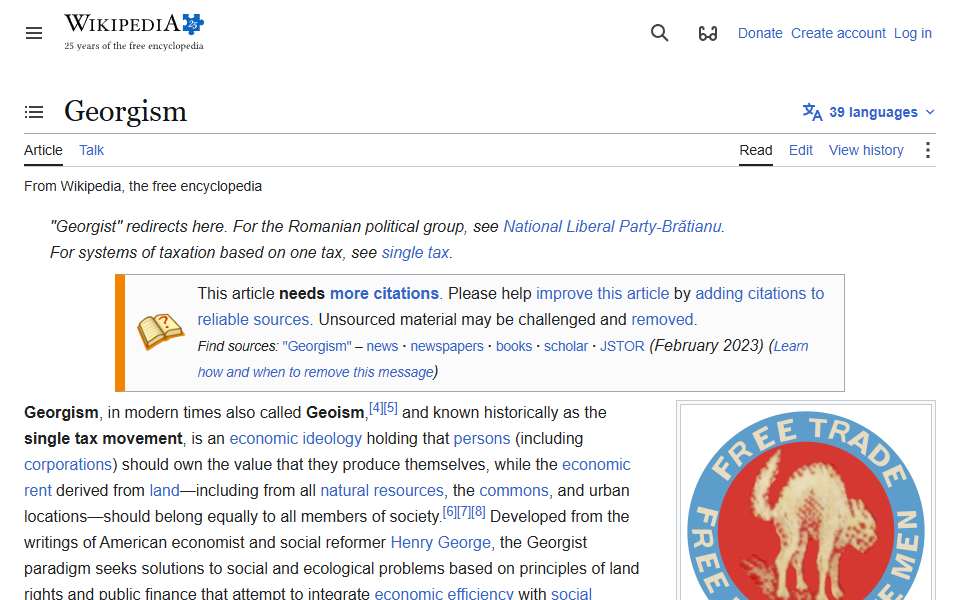960x600 pixels.
Task: Click the Donate link
Action: coord(760,33)
